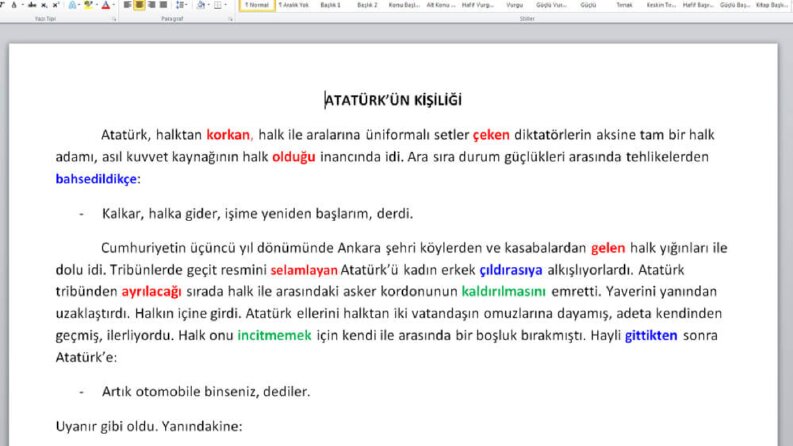Click the title ATATÜRK'ÜN KİŞİLİĞİ
Image resolution: width=793 pixels, height=446 pixels.
click(393, 100)
